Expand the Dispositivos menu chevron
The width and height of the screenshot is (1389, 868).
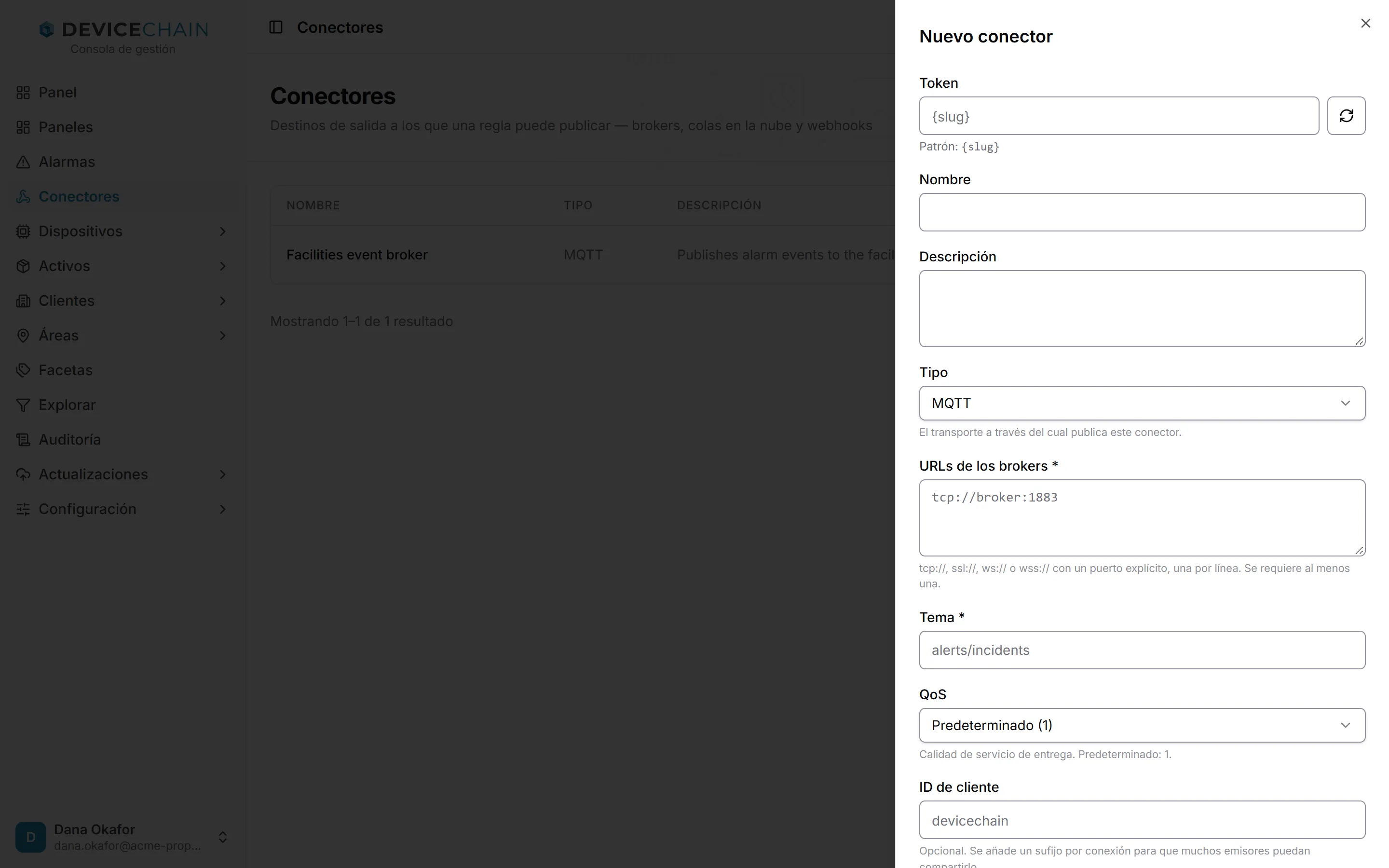point(223,231)
